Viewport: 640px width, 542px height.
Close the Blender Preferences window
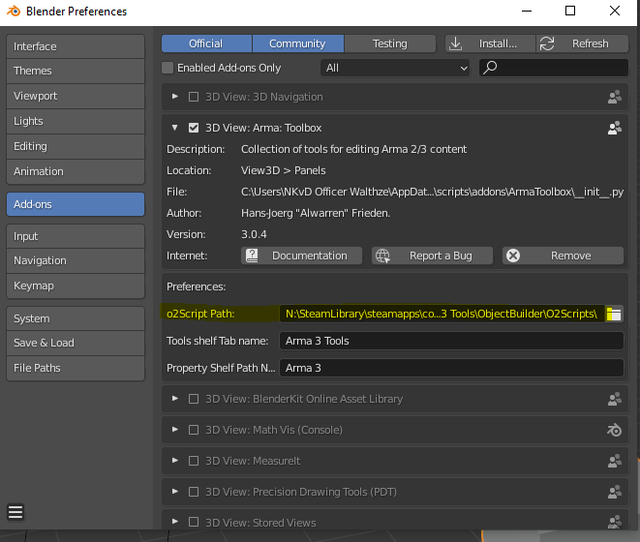click(x=615, y=11)
